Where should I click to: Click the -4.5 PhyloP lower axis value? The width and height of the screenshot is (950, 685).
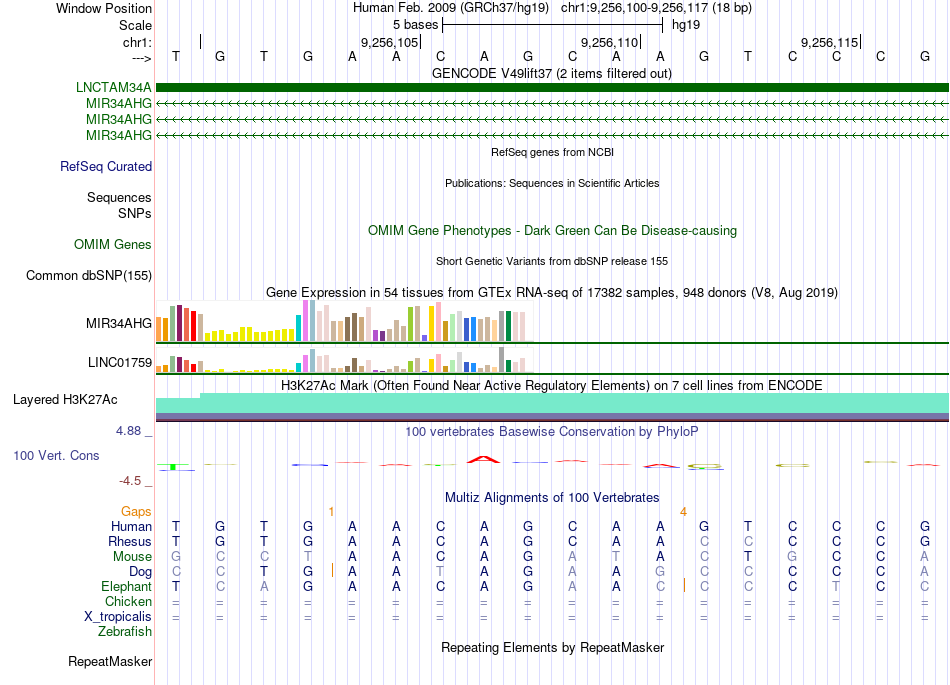point(130,481)
